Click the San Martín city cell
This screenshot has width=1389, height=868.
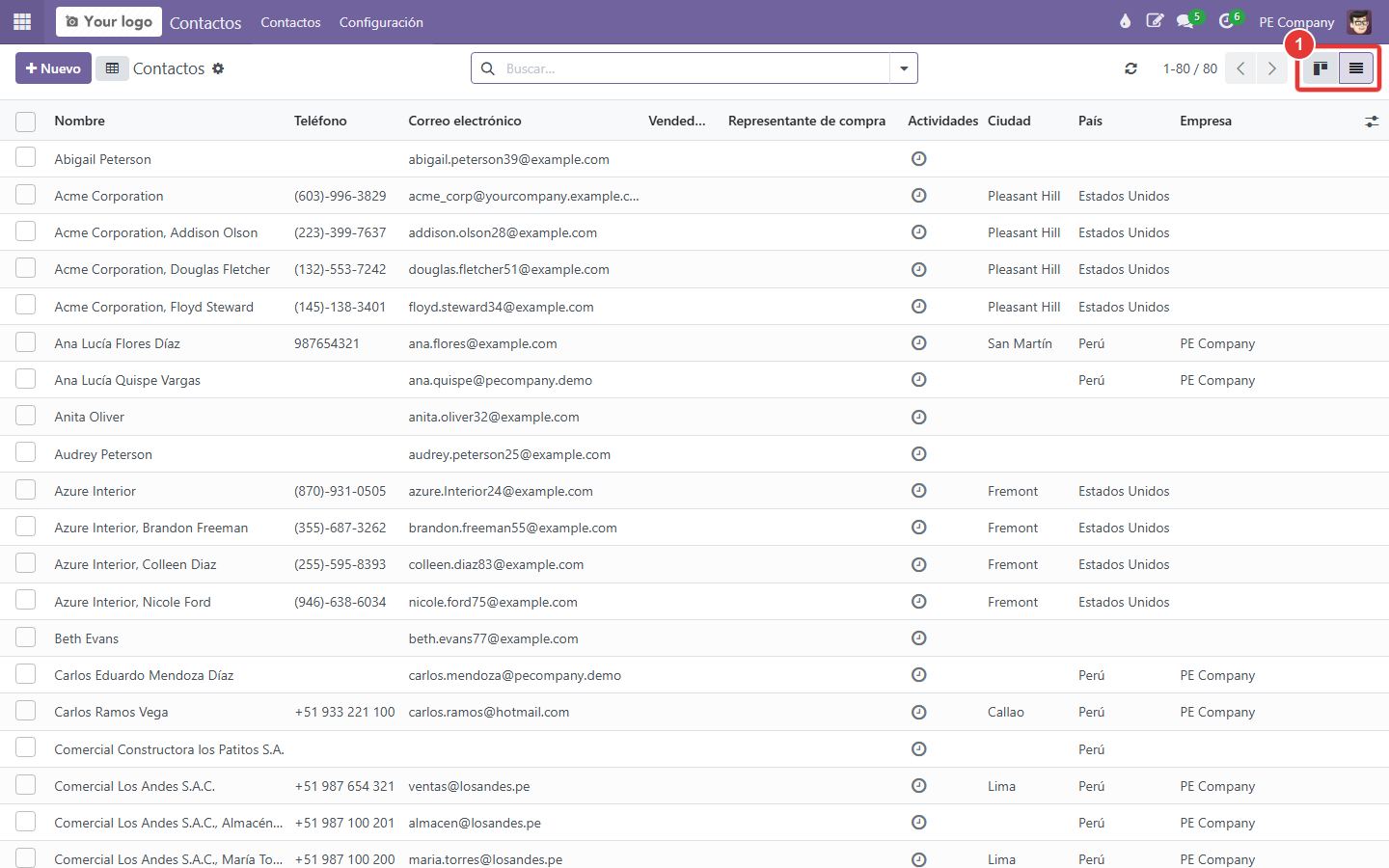tap(1020, 343)
